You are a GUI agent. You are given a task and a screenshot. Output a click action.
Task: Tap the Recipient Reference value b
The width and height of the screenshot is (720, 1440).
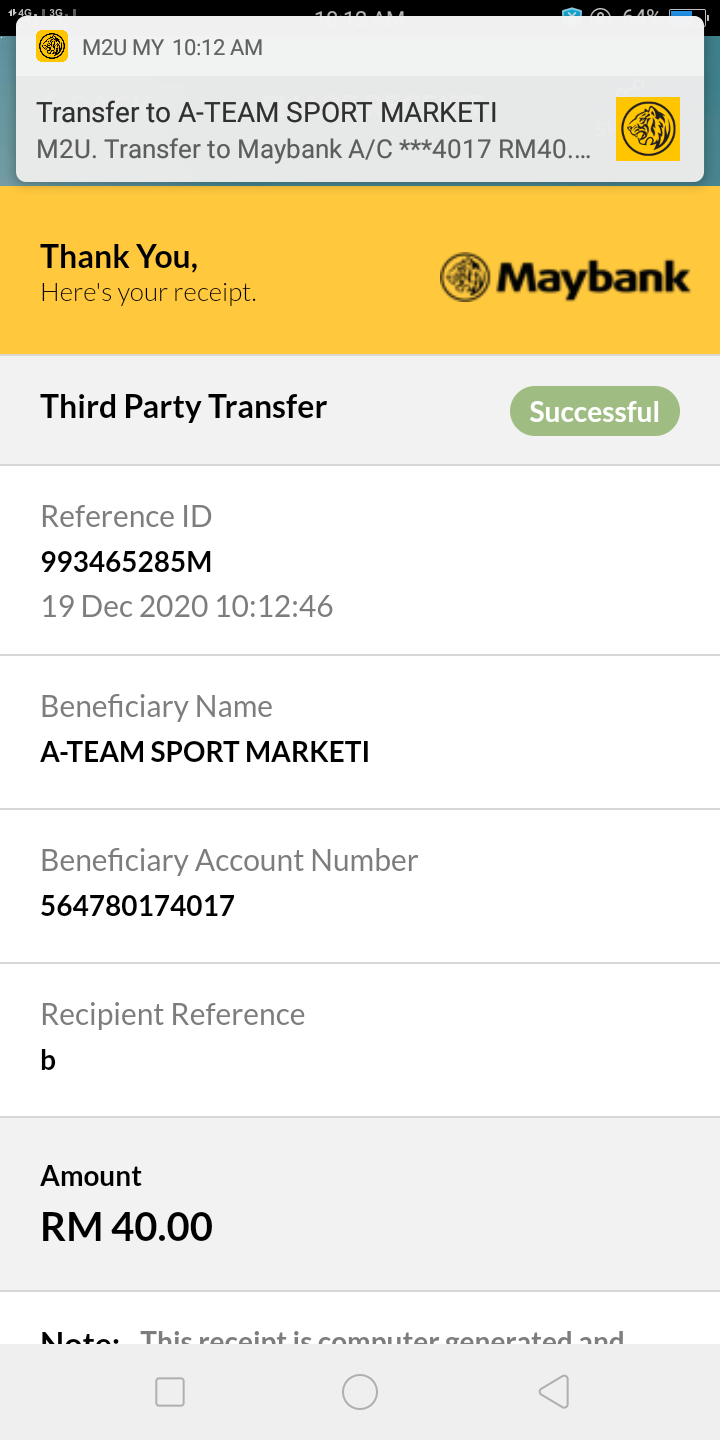[48, 1060]
